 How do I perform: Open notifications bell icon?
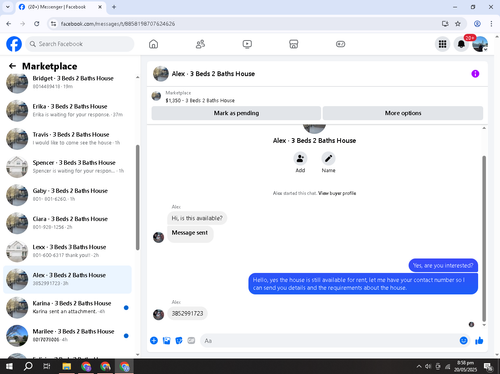461,44
